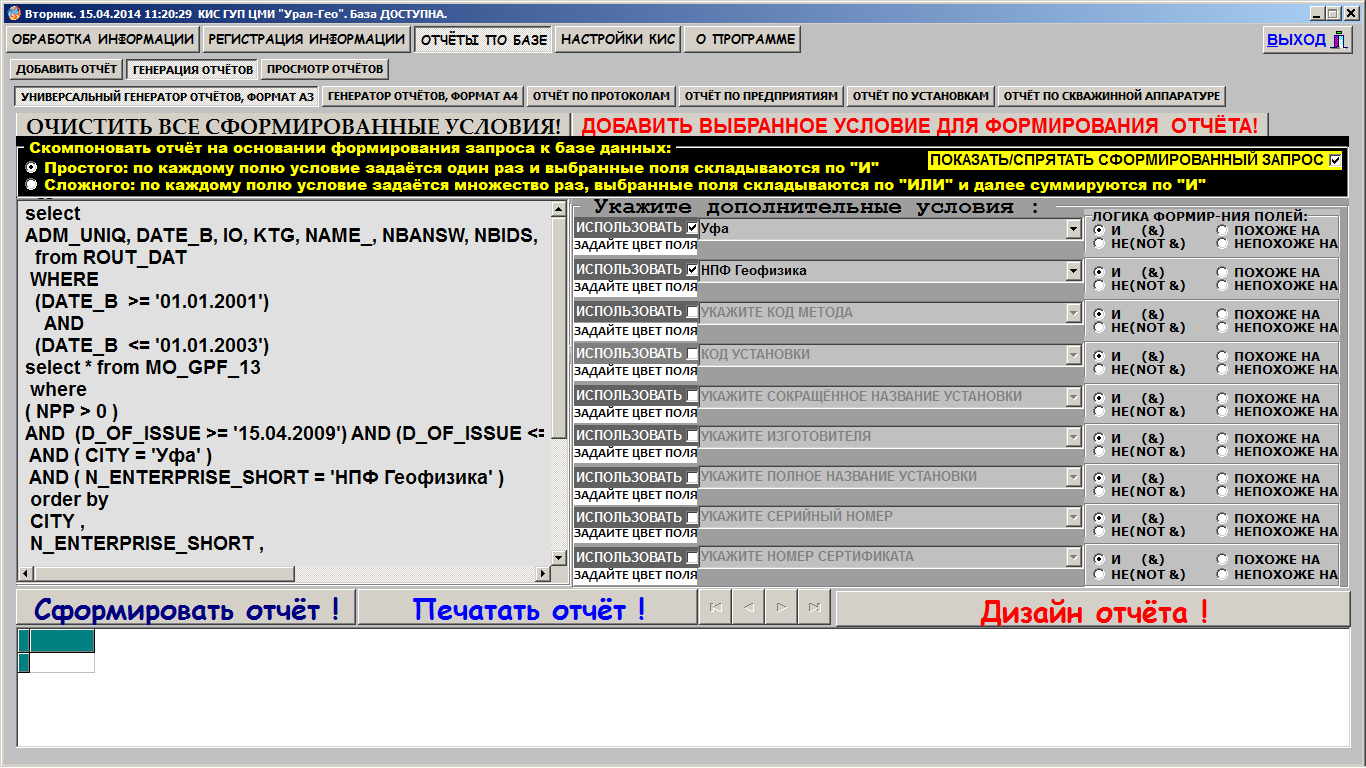
Task: Click ОЧИСТИТЬ ВСЕ СФОРМИРОВАННЫЕ УСЛОВИЯ button
Action: [293, 126]
